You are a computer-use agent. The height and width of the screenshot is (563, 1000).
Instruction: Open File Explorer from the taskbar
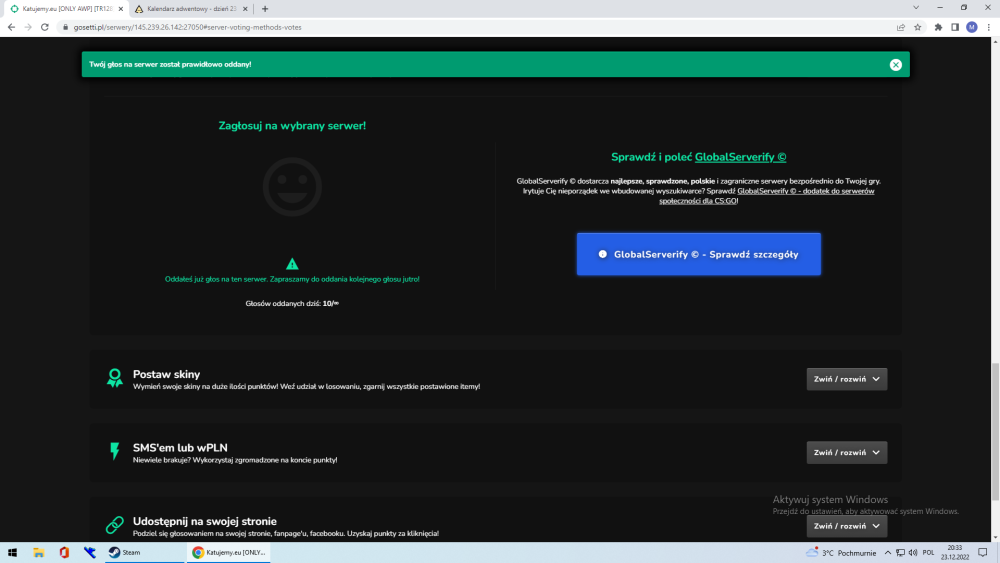[x=38, y=552]
